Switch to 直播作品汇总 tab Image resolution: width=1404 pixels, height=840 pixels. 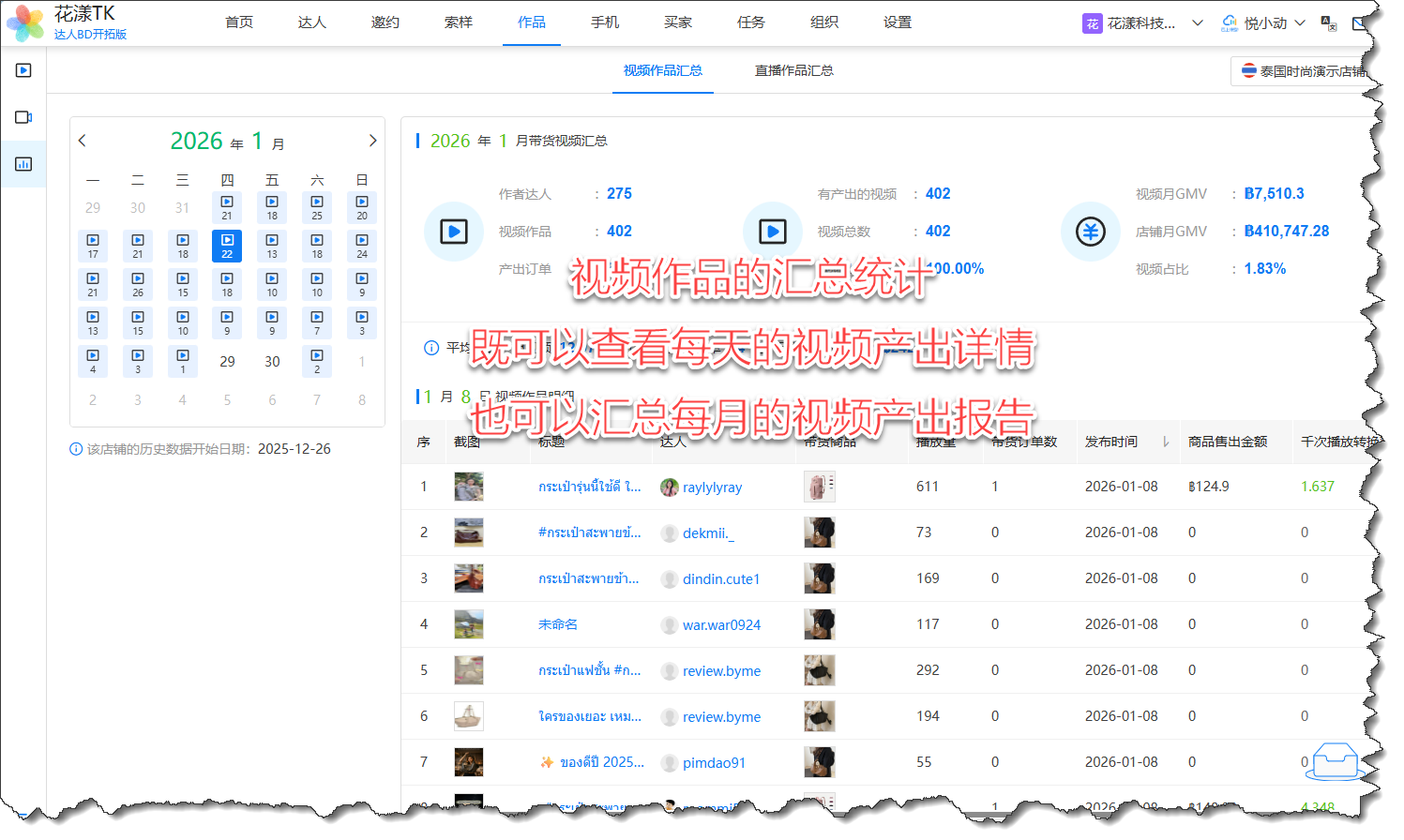793,70
